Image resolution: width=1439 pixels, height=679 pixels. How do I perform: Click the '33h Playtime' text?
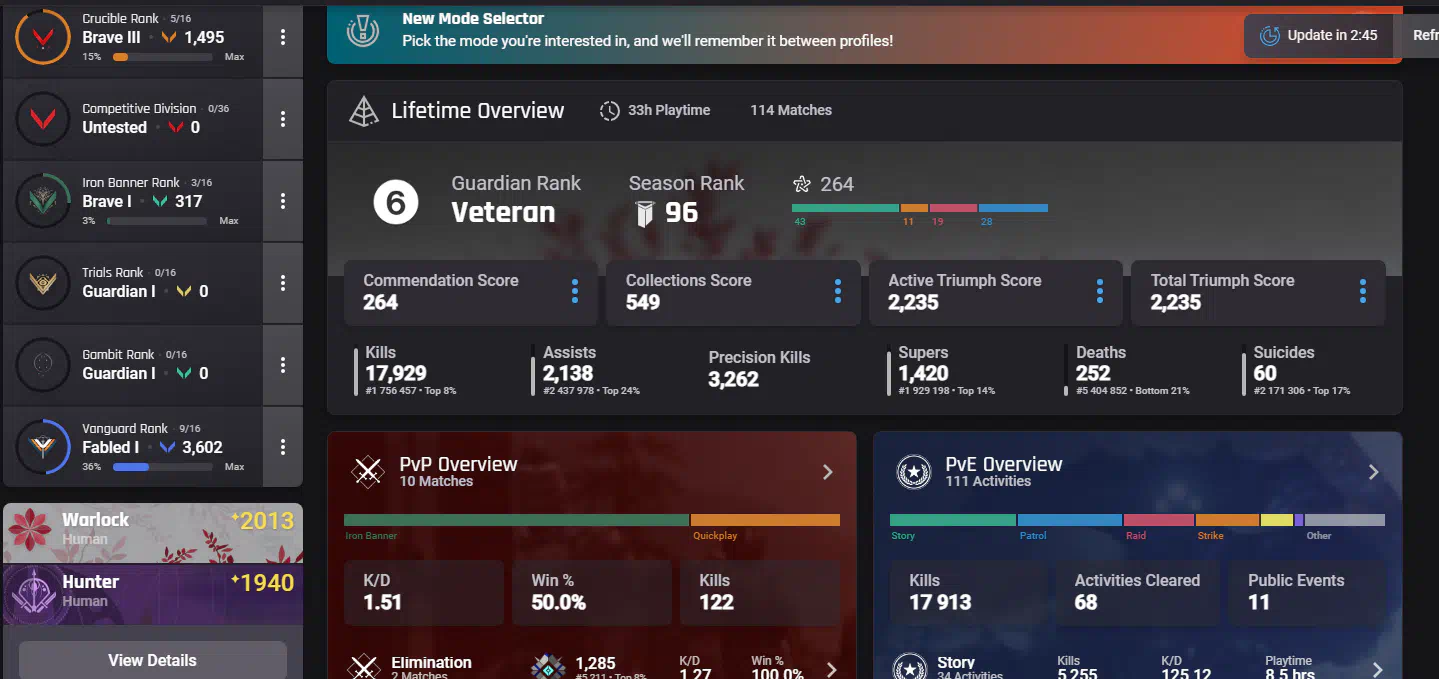tap(669, 110)
